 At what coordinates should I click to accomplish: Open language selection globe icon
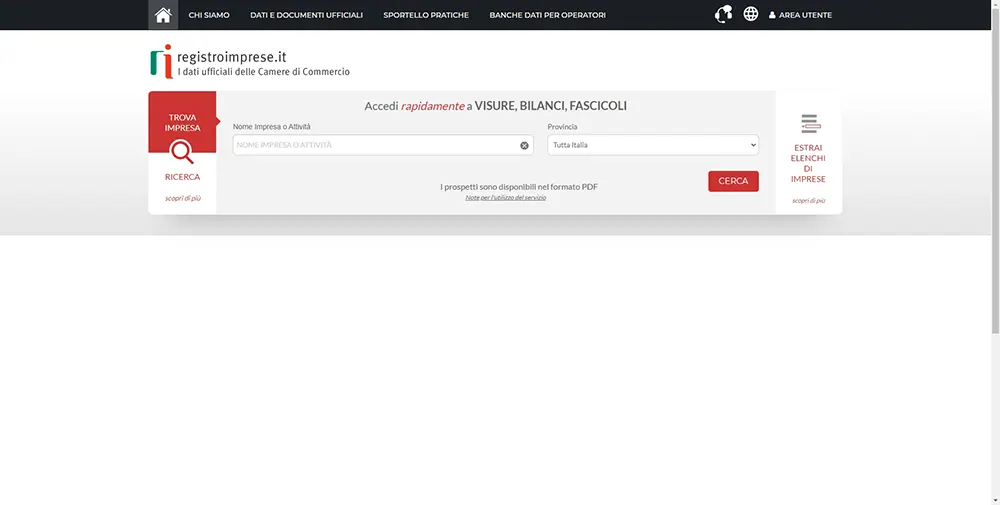(x=751, y=14)
